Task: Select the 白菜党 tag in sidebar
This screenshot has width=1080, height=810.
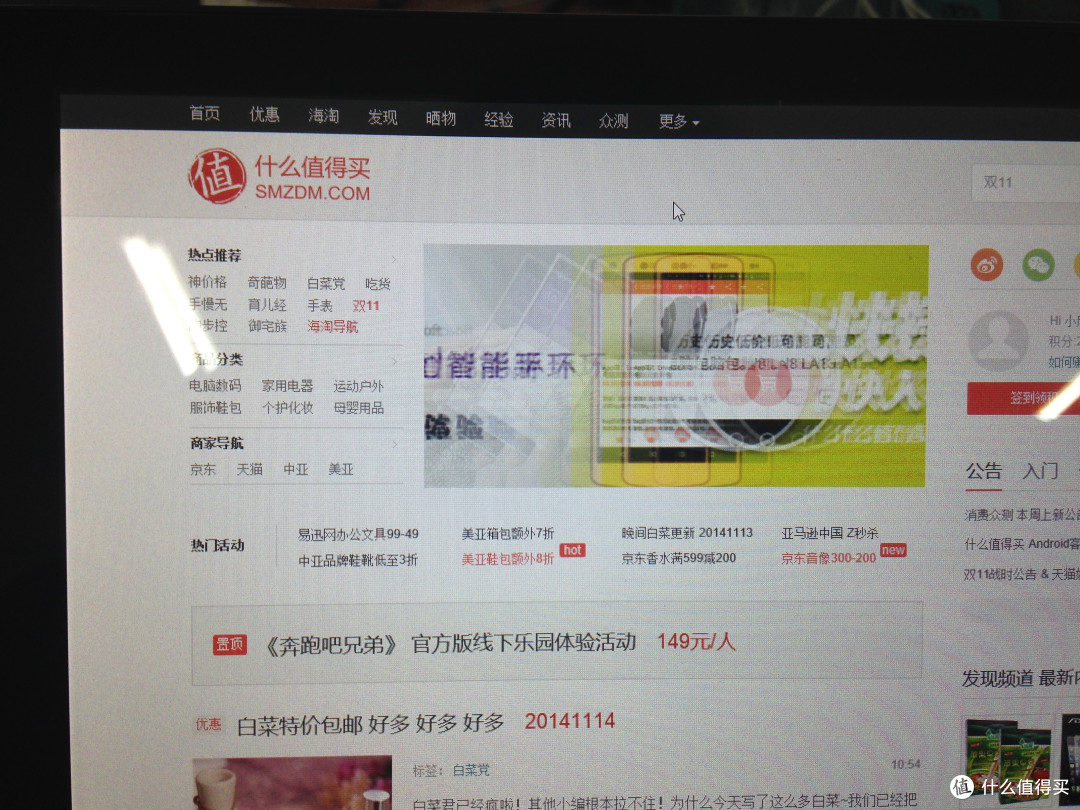Action: pyautogui.click(x=326, y=284)
